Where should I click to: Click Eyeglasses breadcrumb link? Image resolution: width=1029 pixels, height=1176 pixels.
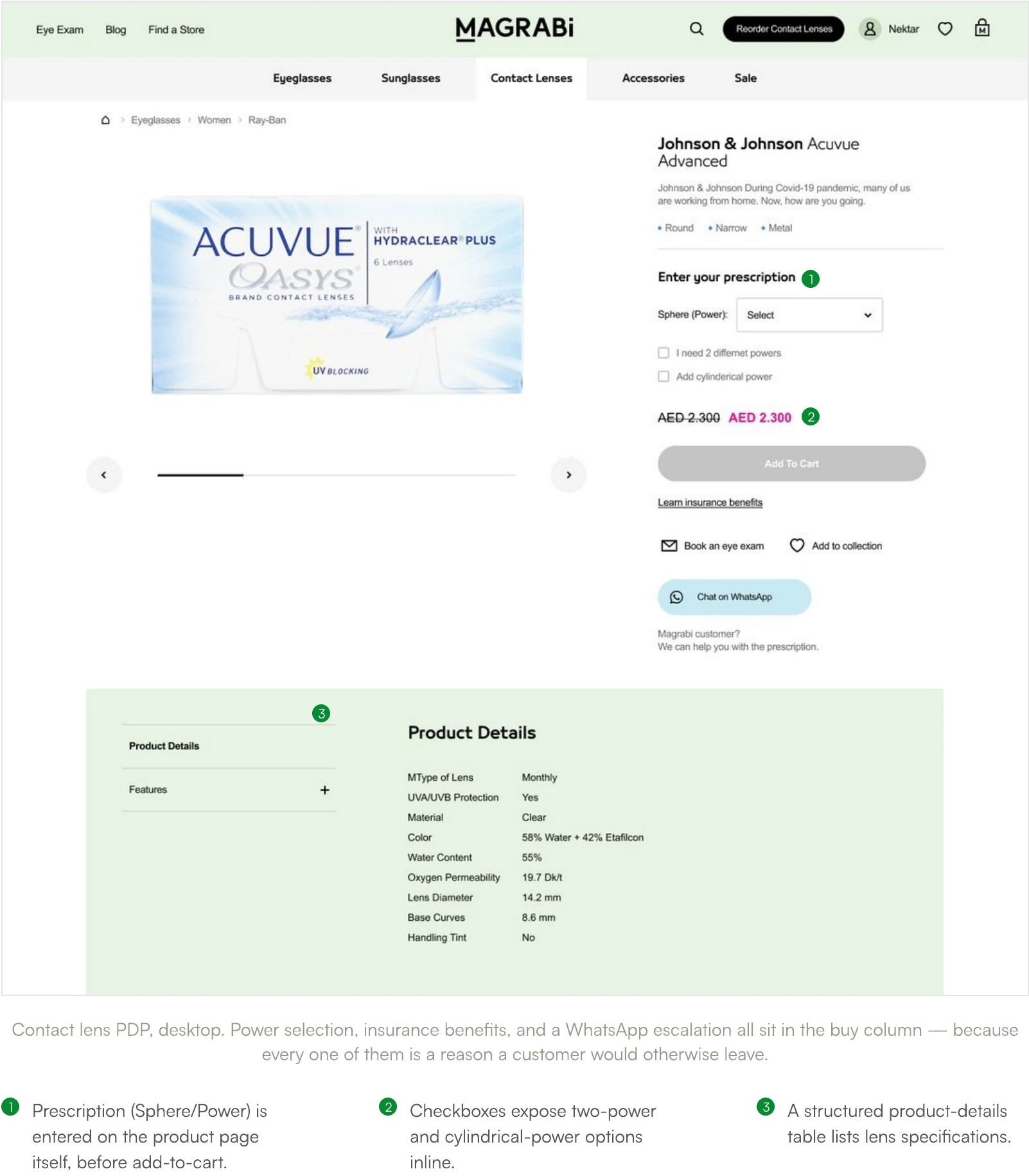[x=155, y=120]
